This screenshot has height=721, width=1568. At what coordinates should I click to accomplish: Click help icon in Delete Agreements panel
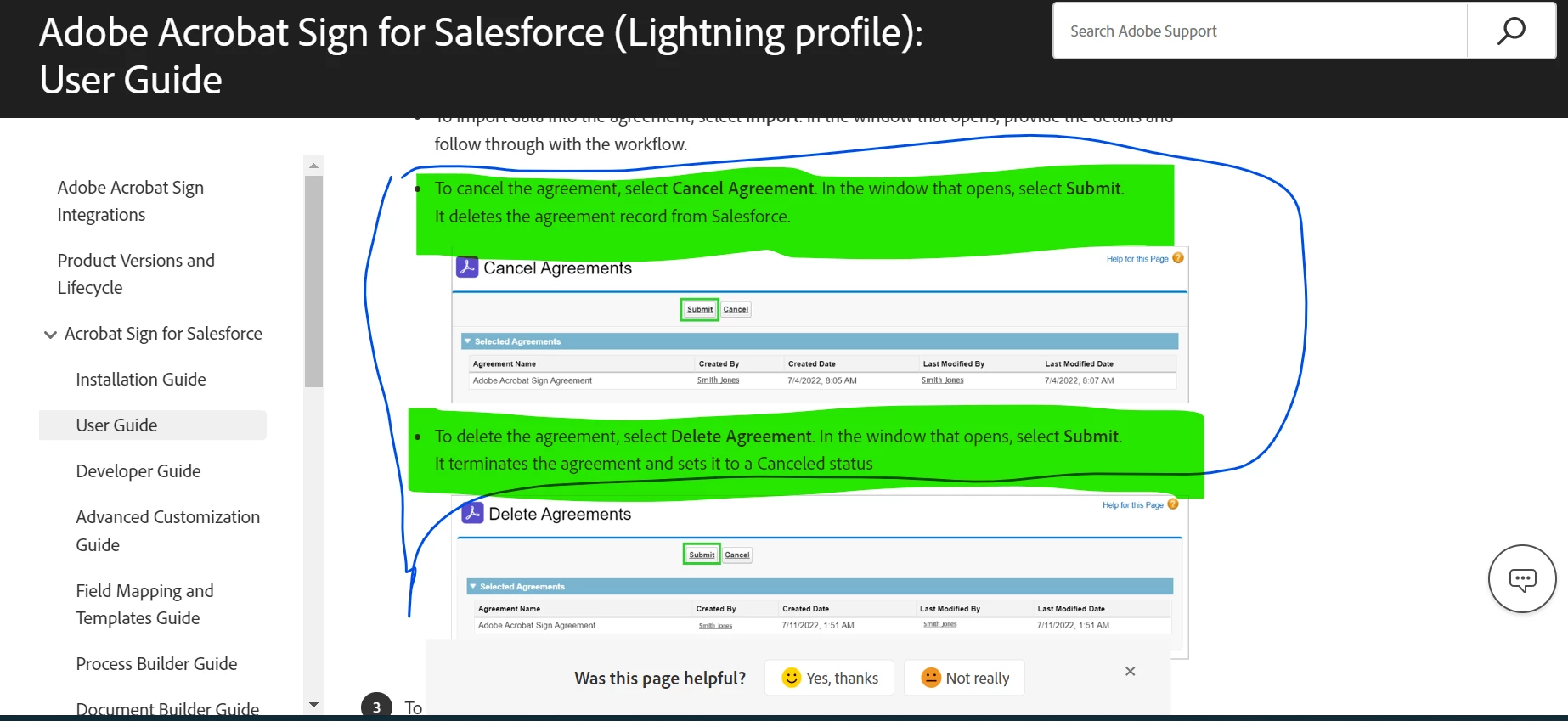1173,504
